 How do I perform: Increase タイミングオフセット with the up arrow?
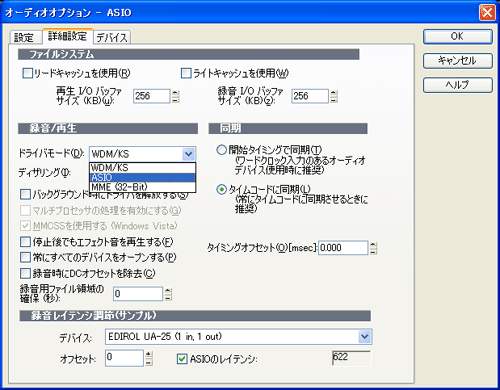[x=374, y=244]
